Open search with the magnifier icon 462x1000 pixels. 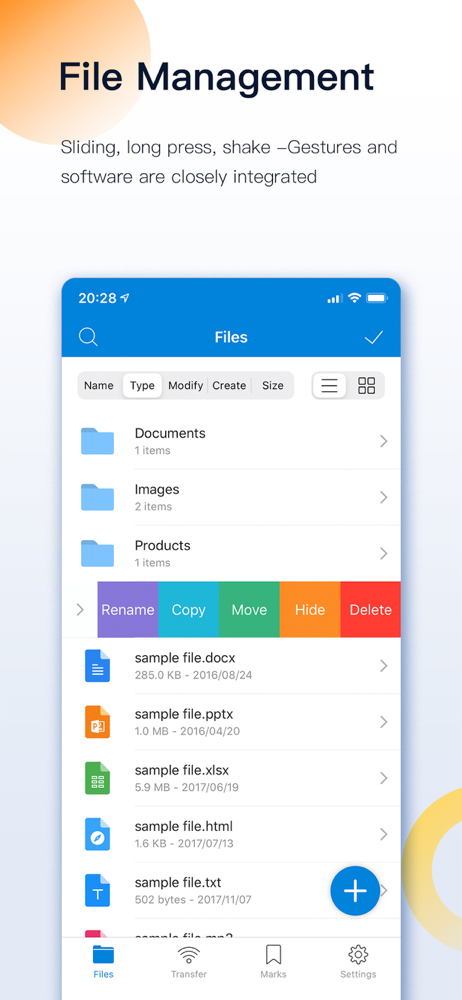point(88,337)
